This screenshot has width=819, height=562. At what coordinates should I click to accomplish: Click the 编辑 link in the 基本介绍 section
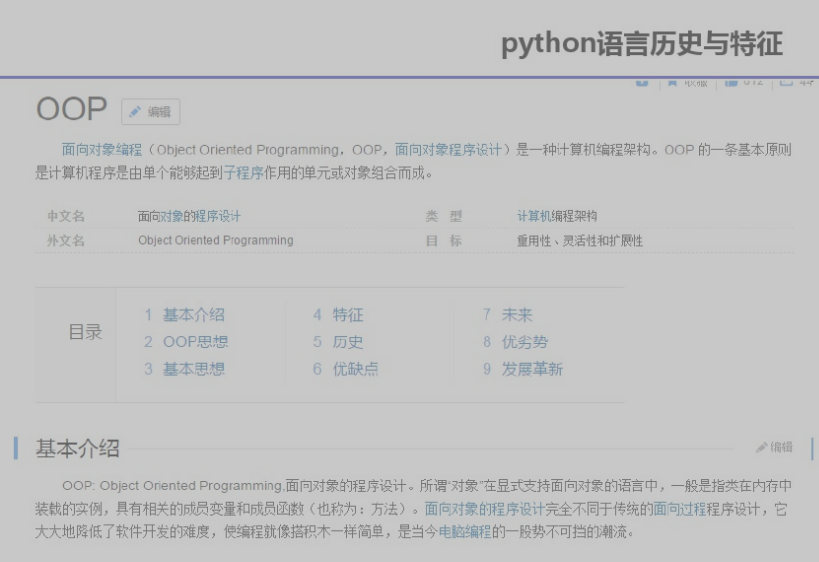pos(775,447)
